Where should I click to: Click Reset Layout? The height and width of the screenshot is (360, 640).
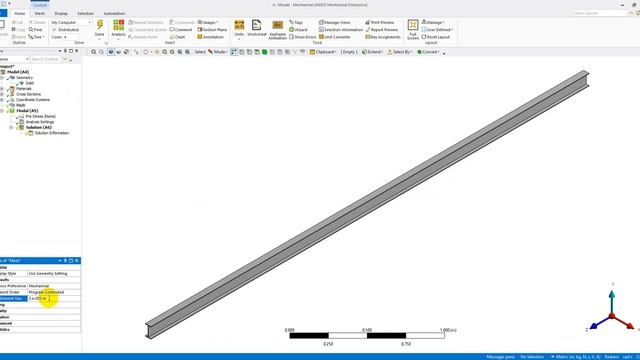436,37
